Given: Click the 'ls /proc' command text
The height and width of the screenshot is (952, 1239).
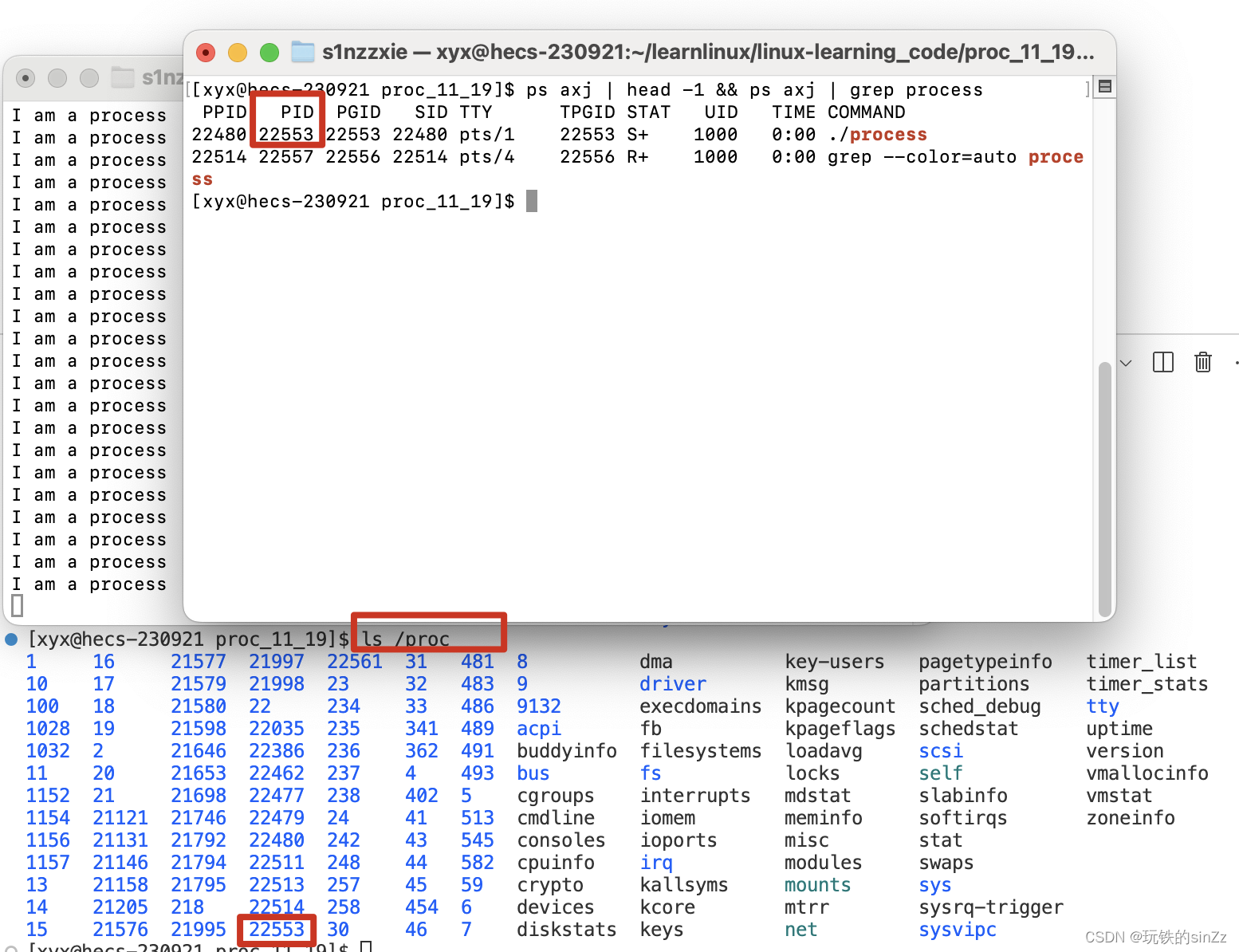Looking at the screenshot, I should [x=406, y=639].
